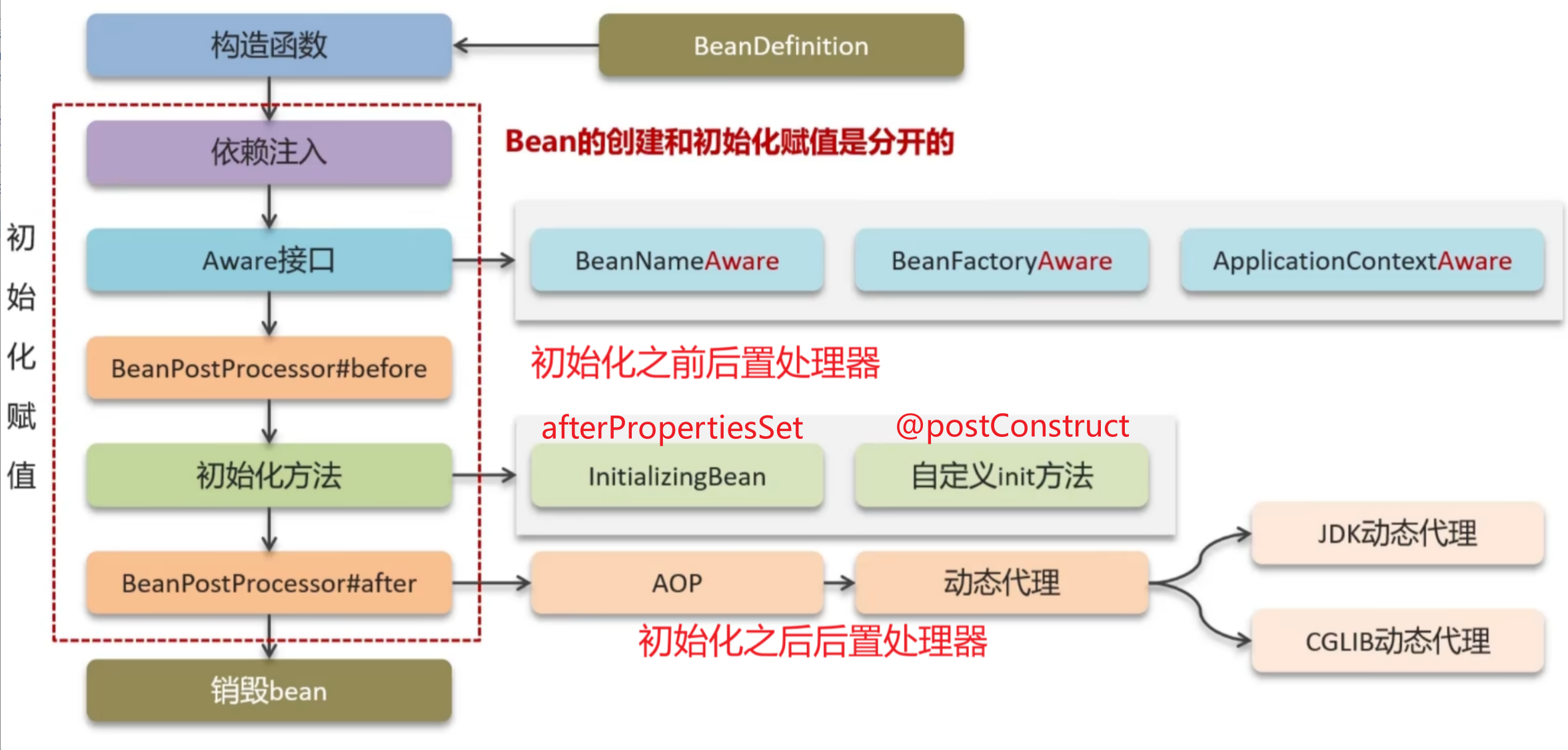Select the BeanDefinition olive box
Image resolution: width=1568 pixels, height=750 pixels.
pos(781,46)
